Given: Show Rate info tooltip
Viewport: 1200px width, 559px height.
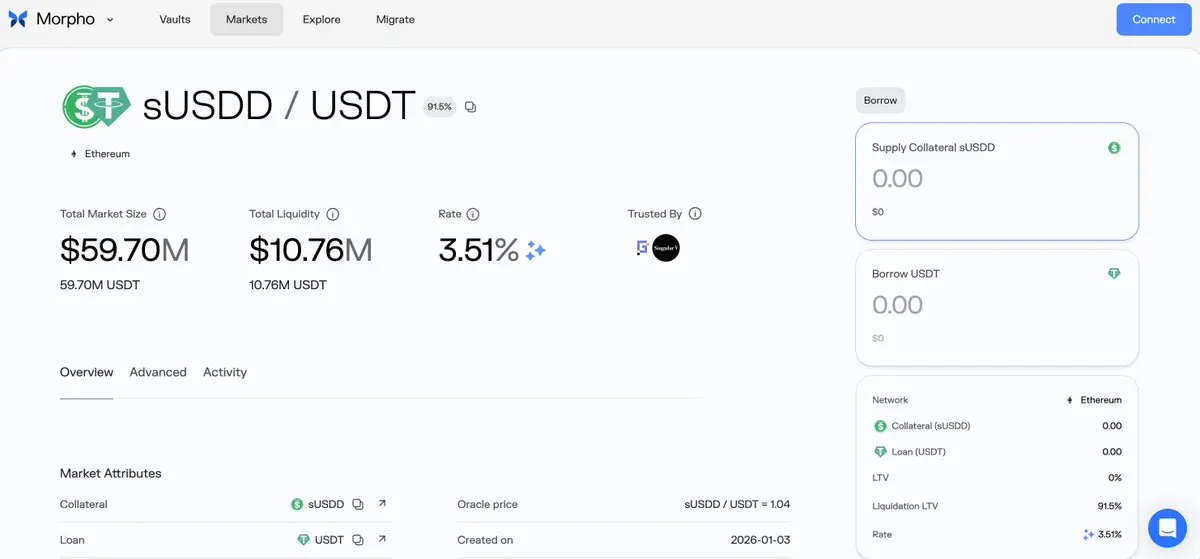Looking at the screenshot, I should point(473,214).
